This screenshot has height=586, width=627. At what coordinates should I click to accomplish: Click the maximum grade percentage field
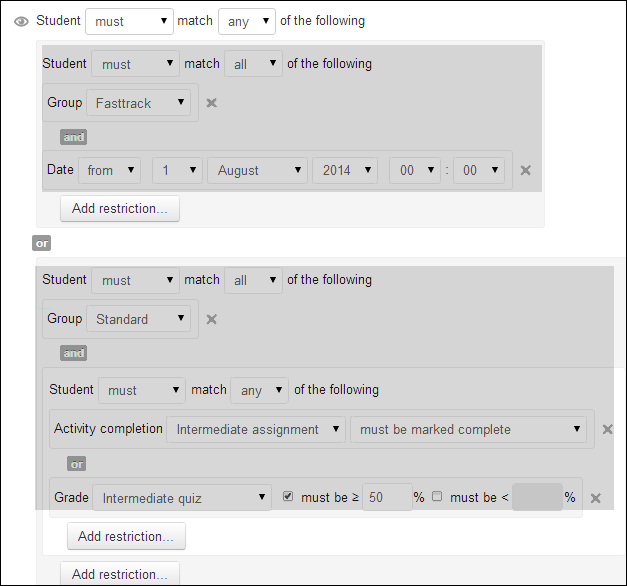(x=537, y=497)
